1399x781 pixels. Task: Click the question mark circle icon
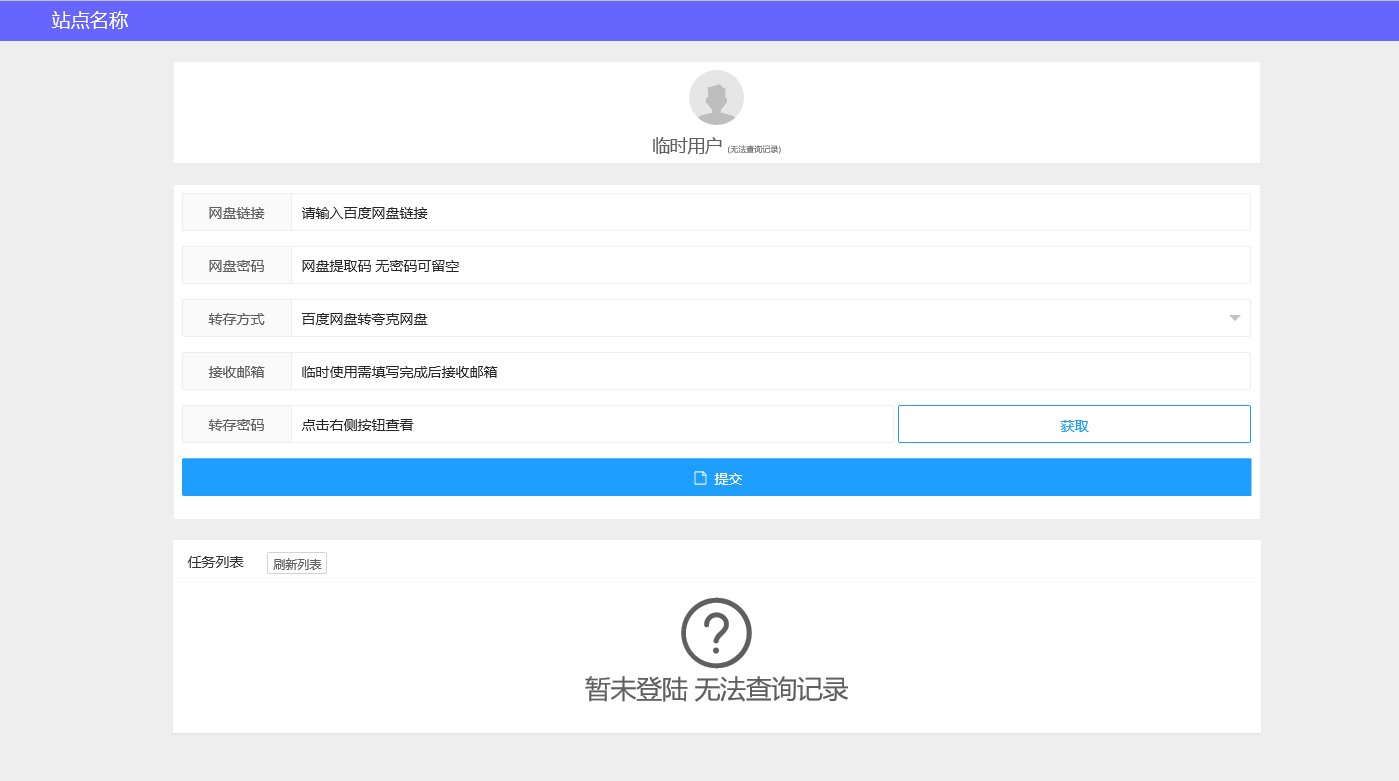click(716, 632)
